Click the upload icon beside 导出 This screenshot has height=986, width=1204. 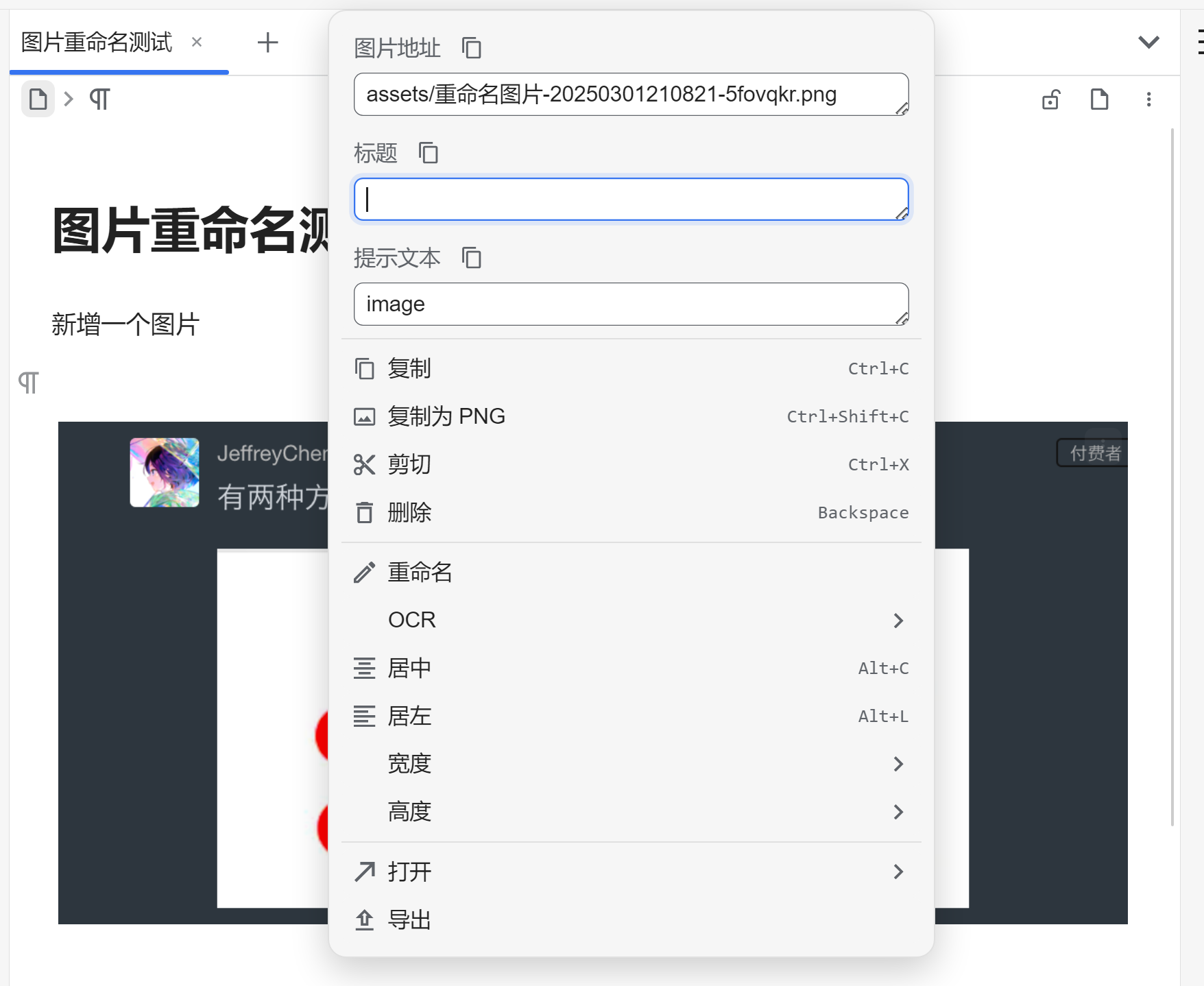[x=364, y=920]
